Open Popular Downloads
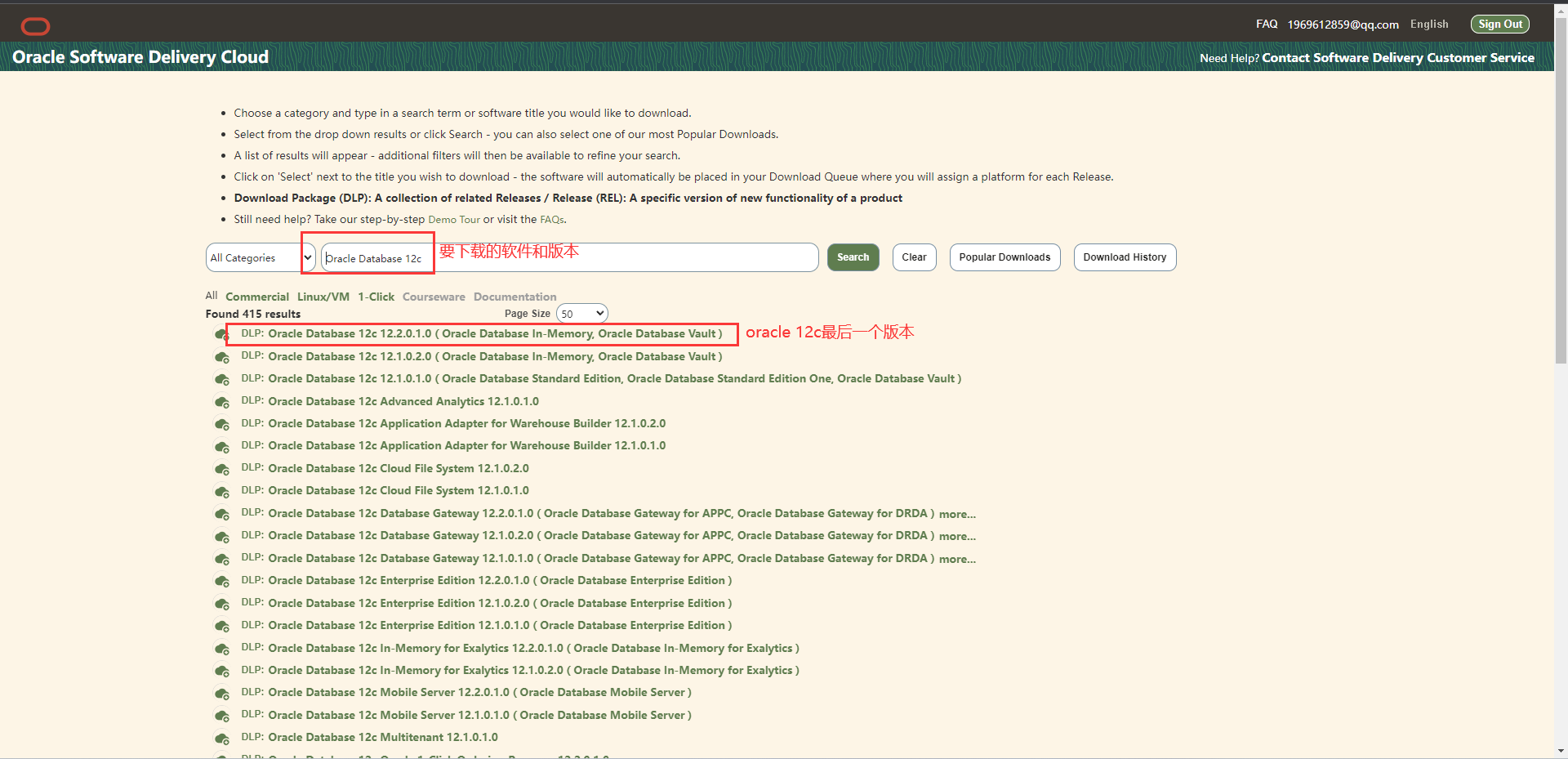Viewport: 1568px width, 759px height. pos(1004,257)
